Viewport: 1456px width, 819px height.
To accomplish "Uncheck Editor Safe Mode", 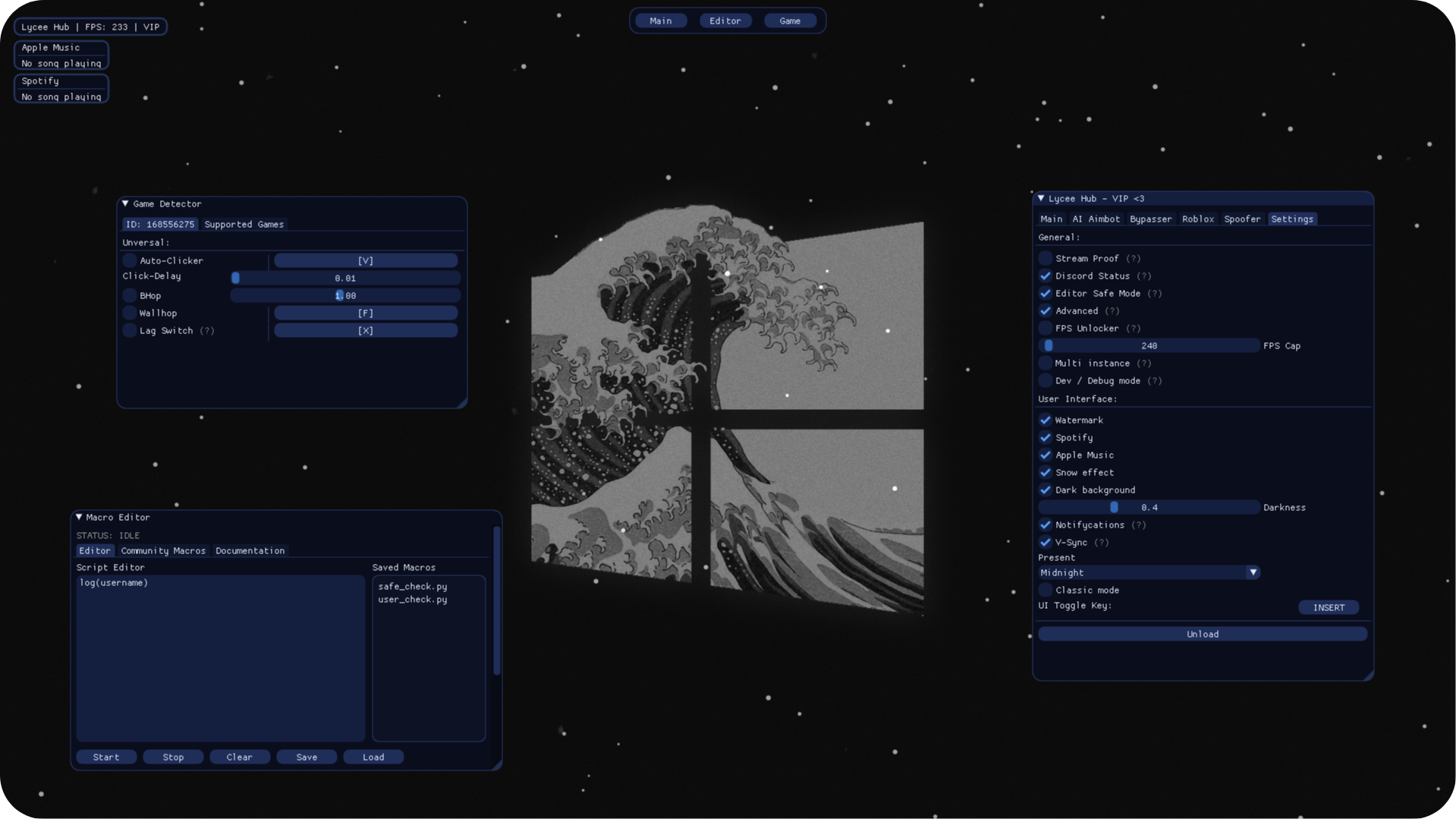I will tap(1046, 293).
